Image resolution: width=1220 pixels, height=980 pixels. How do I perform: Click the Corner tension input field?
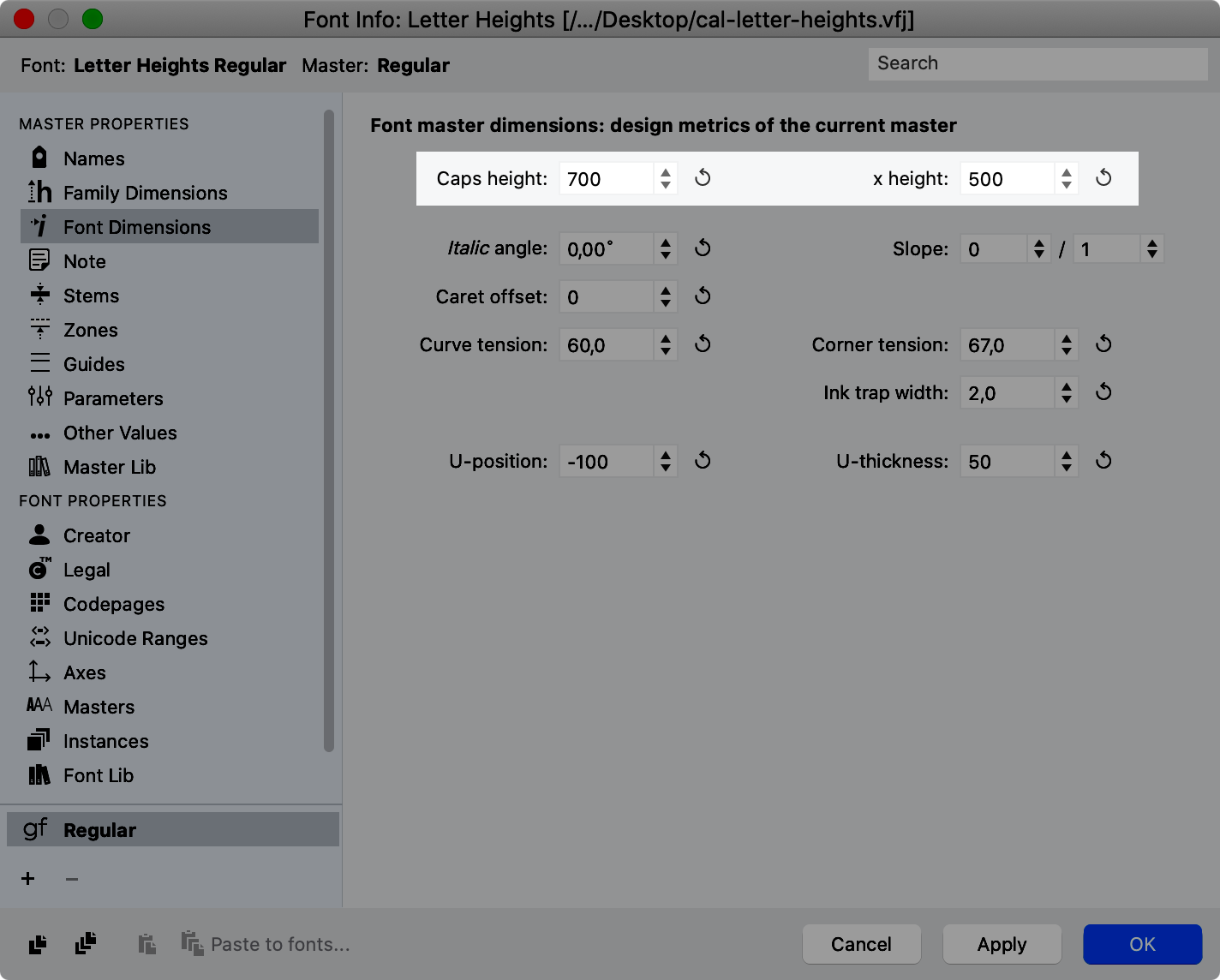point(1008,345)
